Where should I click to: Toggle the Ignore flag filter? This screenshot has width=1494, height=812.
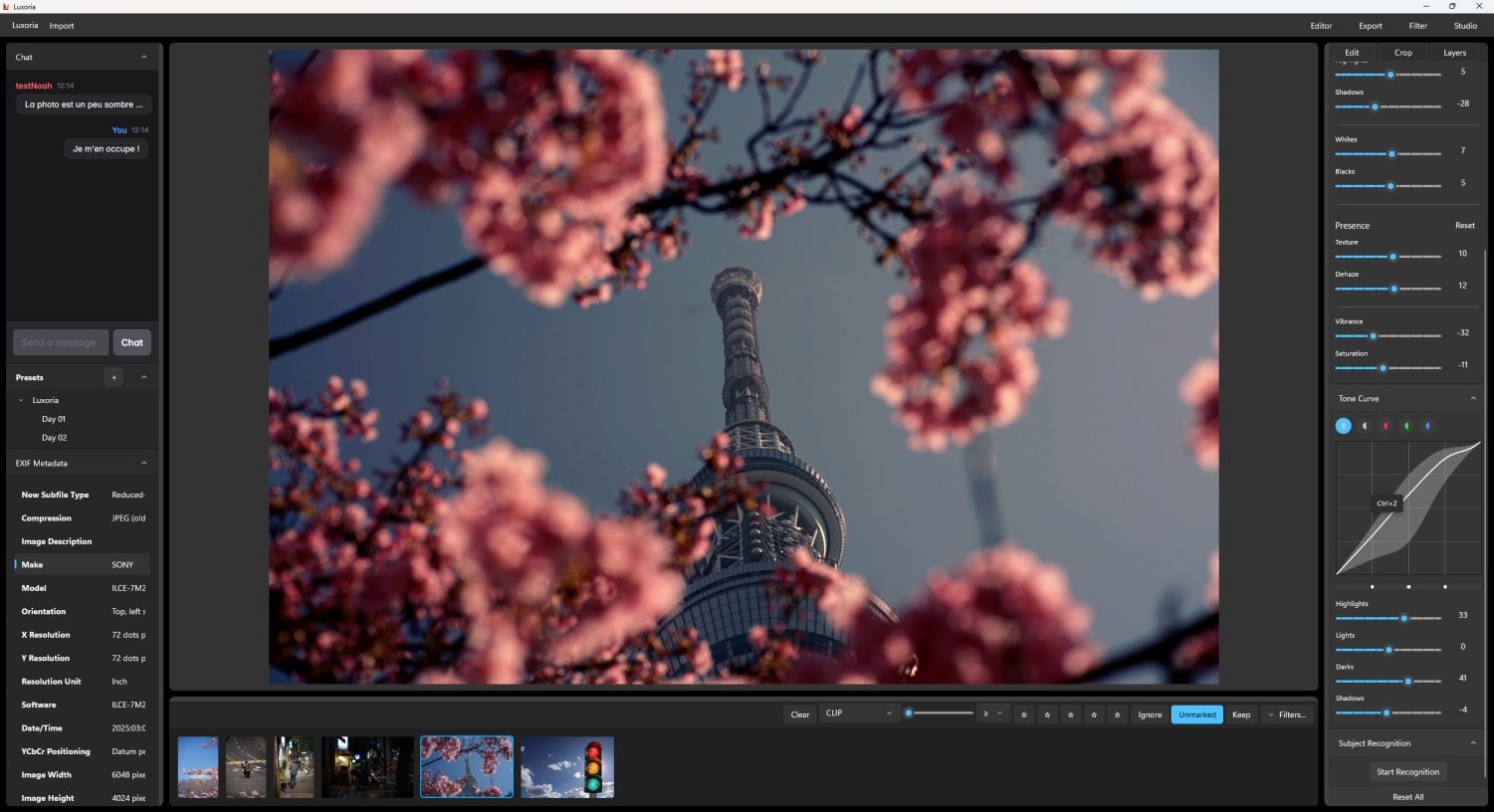pos(1150,714)
